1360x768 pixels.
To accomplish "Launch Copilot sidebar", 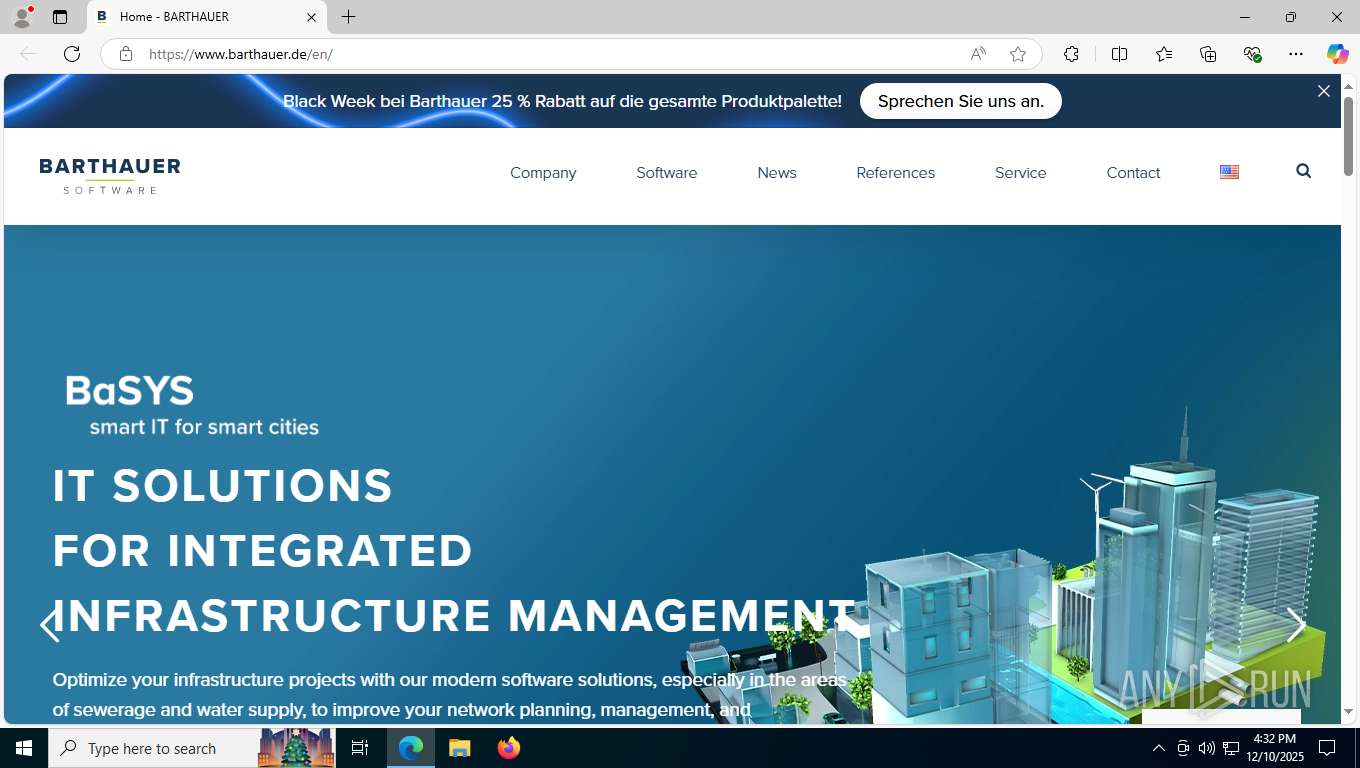I will point(1337,54).
